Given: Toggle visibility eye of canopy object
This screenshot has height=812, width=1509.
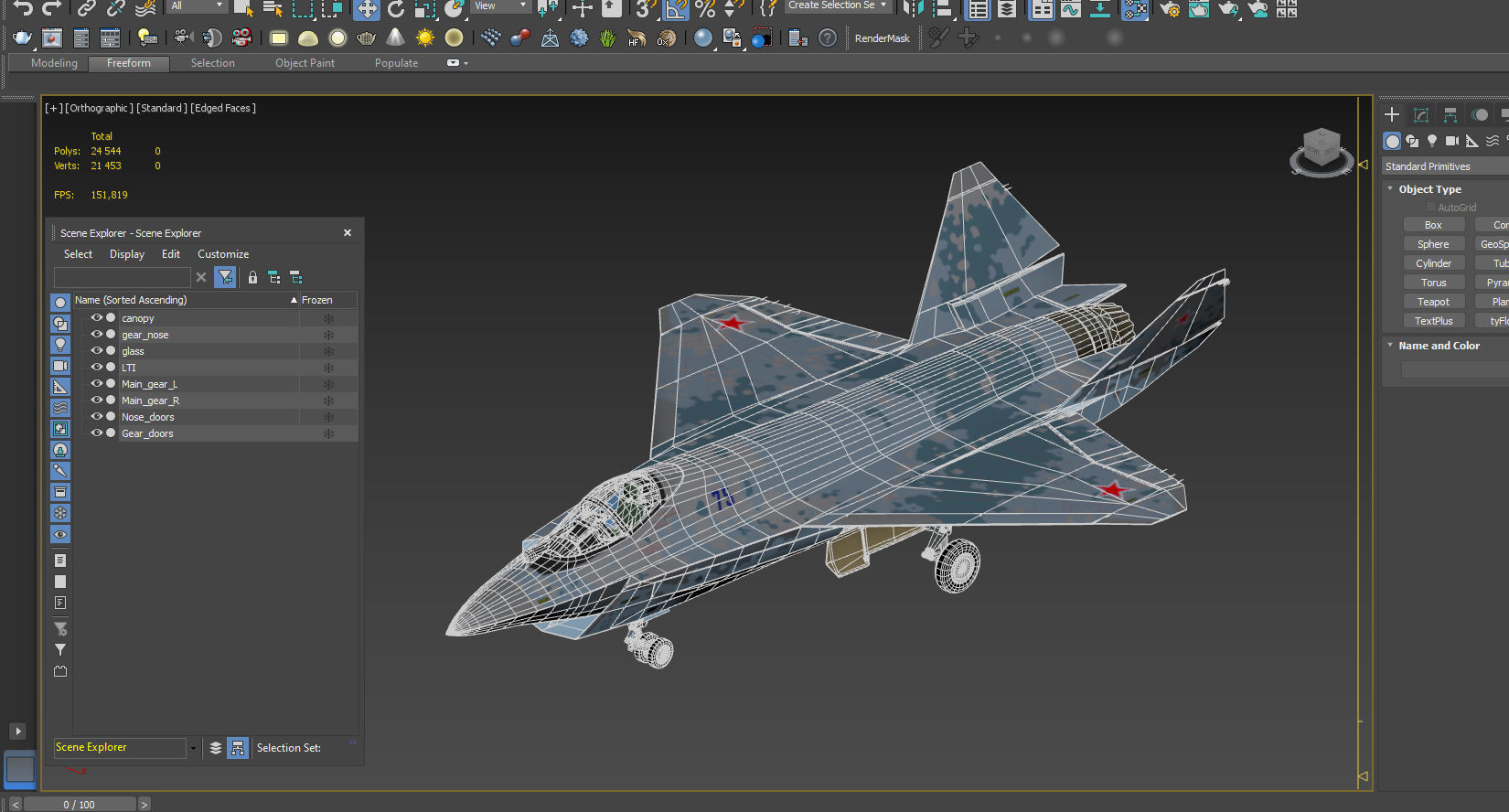Looking at the screenshot, I should point(96,317).
